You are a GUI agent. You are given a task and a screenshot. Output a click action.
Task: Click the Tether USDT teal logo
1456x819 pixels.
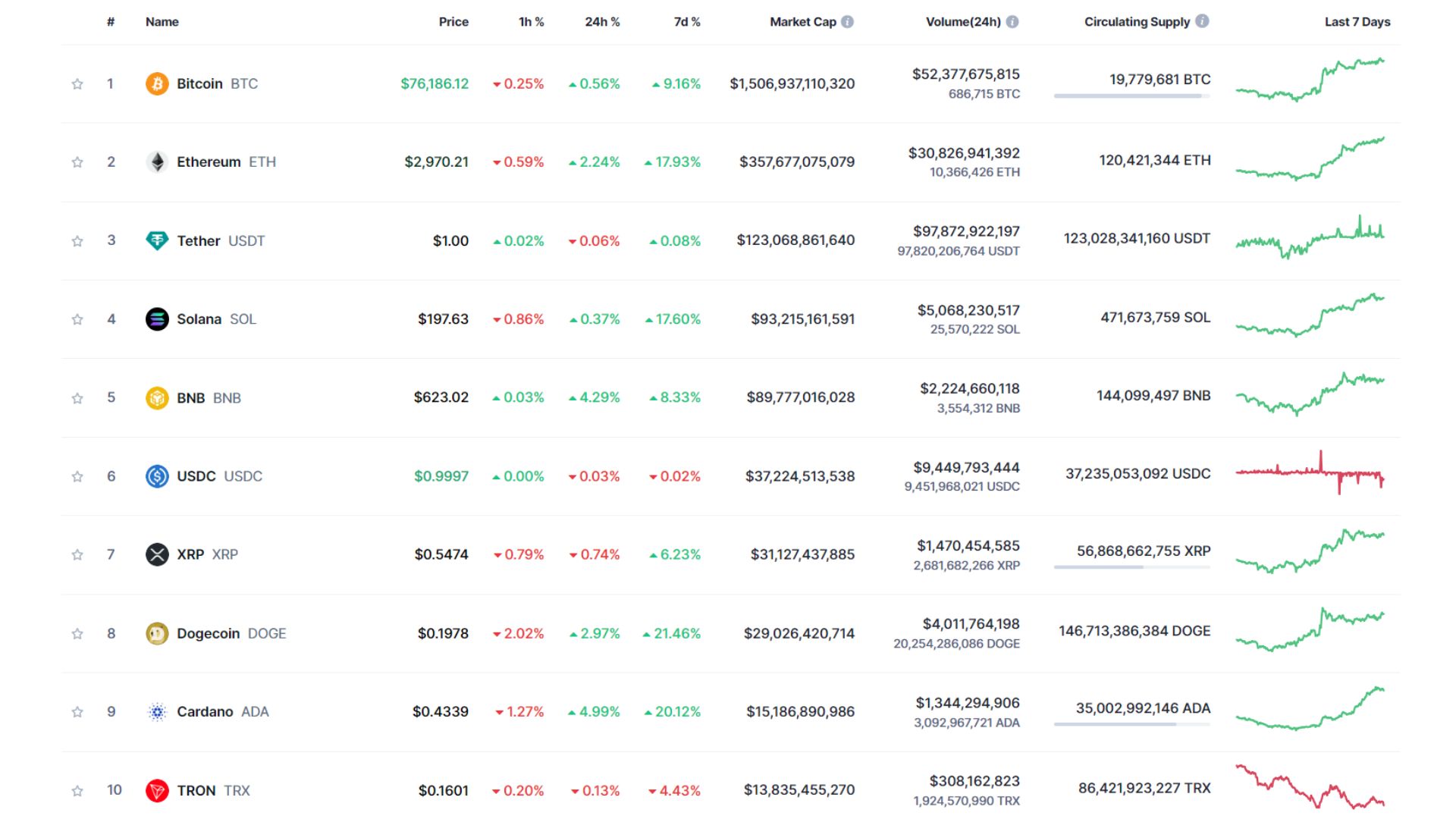coord(157,240)
